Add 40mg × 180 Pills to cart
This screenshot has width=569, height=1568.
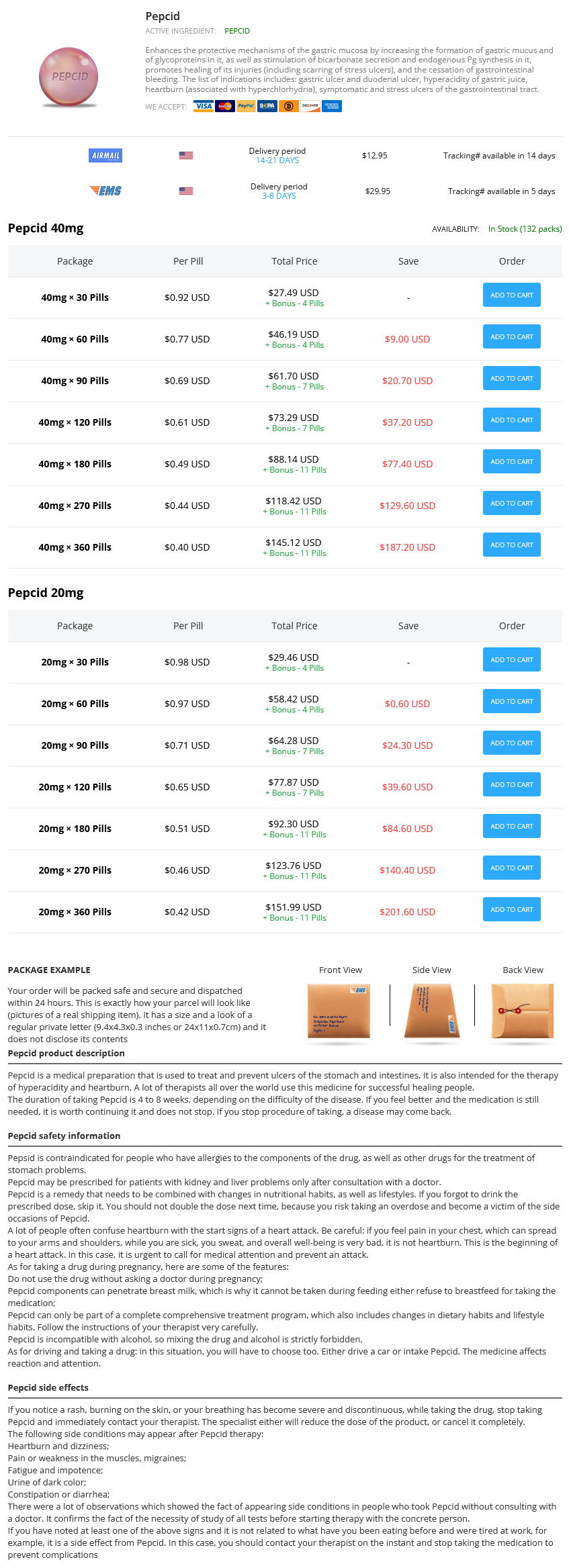pos(511,462)
